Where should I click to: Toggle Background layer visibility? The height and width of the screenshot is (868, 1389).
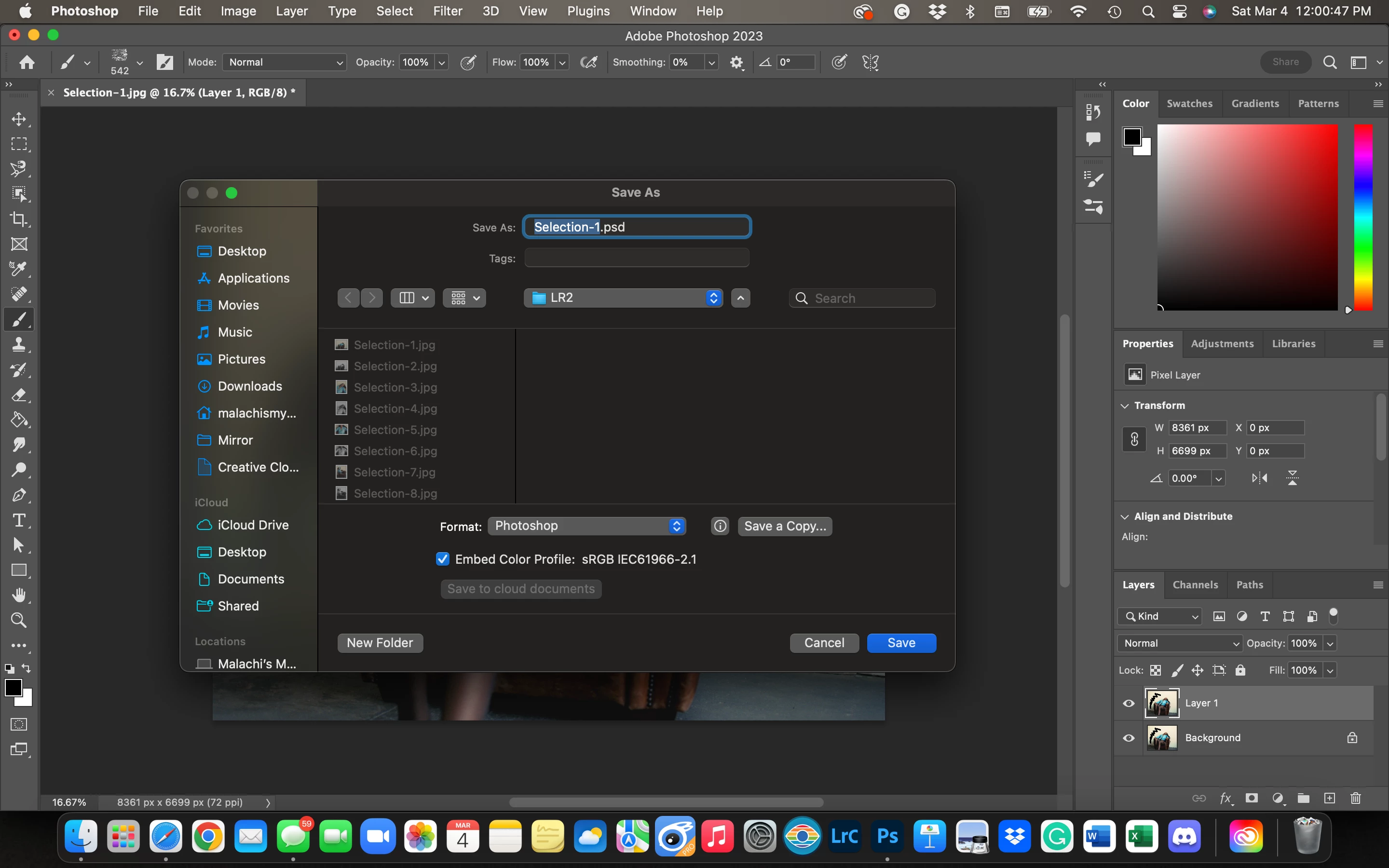[1129, 738]
